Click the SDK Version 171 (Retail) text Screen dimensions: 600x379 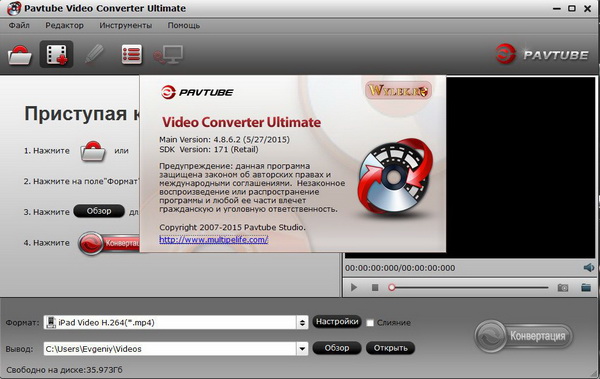click(x=209, y=149)
